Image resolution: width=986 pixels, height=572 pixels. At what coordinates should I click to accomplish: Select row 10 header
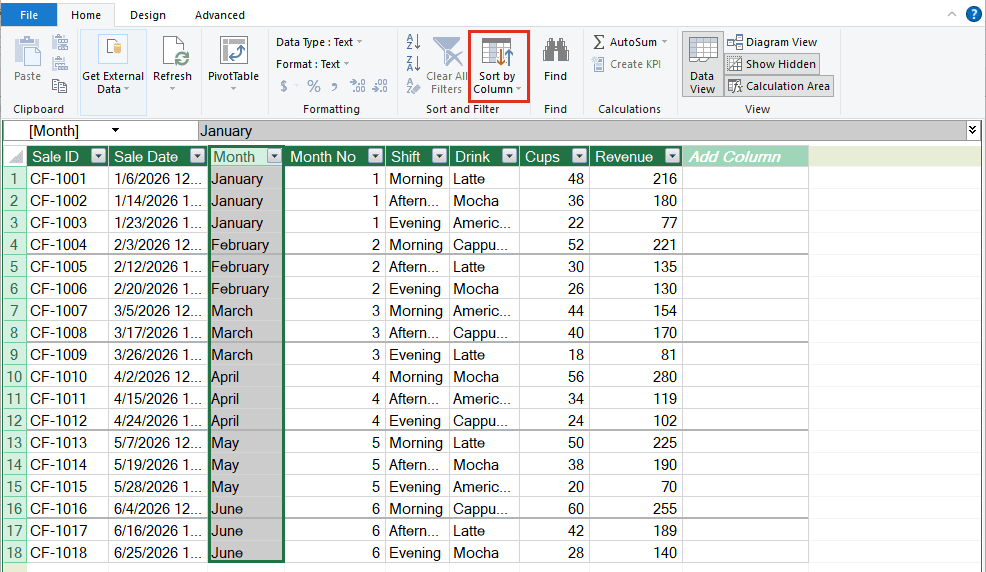(x=14, y=377)
